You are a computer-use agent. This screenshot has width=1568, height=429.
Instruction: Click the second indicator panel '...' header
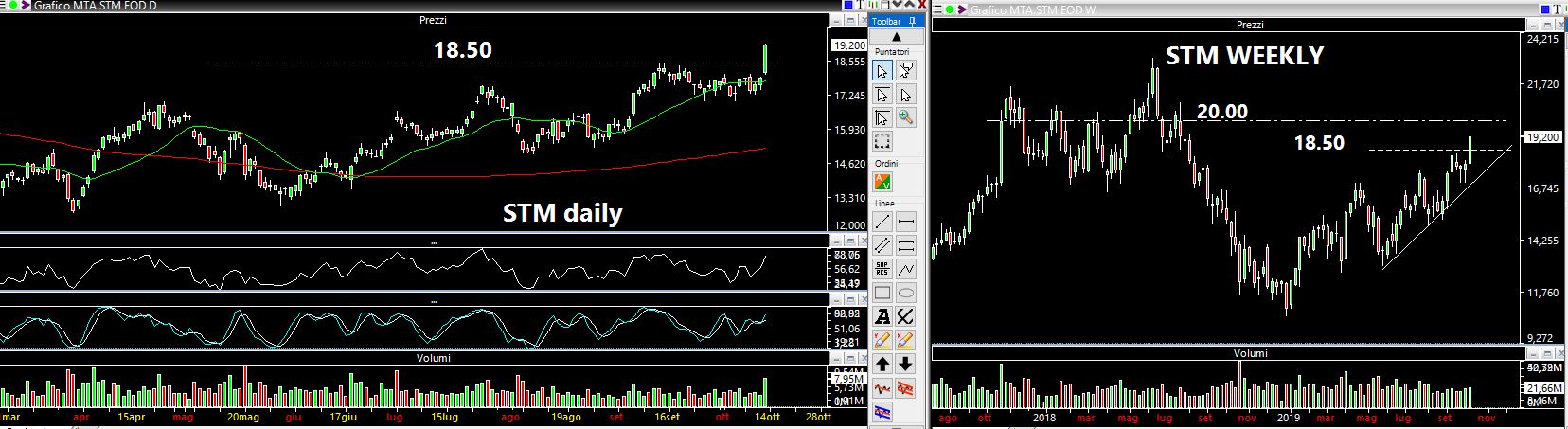coord(432,301)
